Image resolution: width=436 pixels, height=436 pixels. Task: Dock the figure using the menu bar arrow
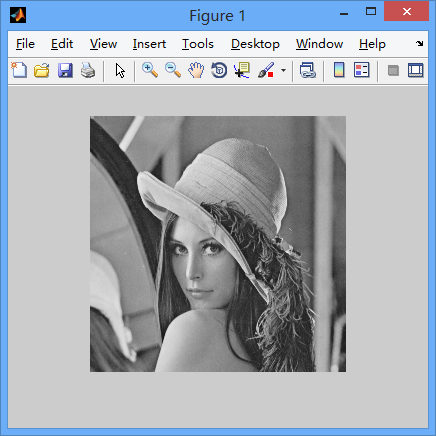tap(419, 43)
